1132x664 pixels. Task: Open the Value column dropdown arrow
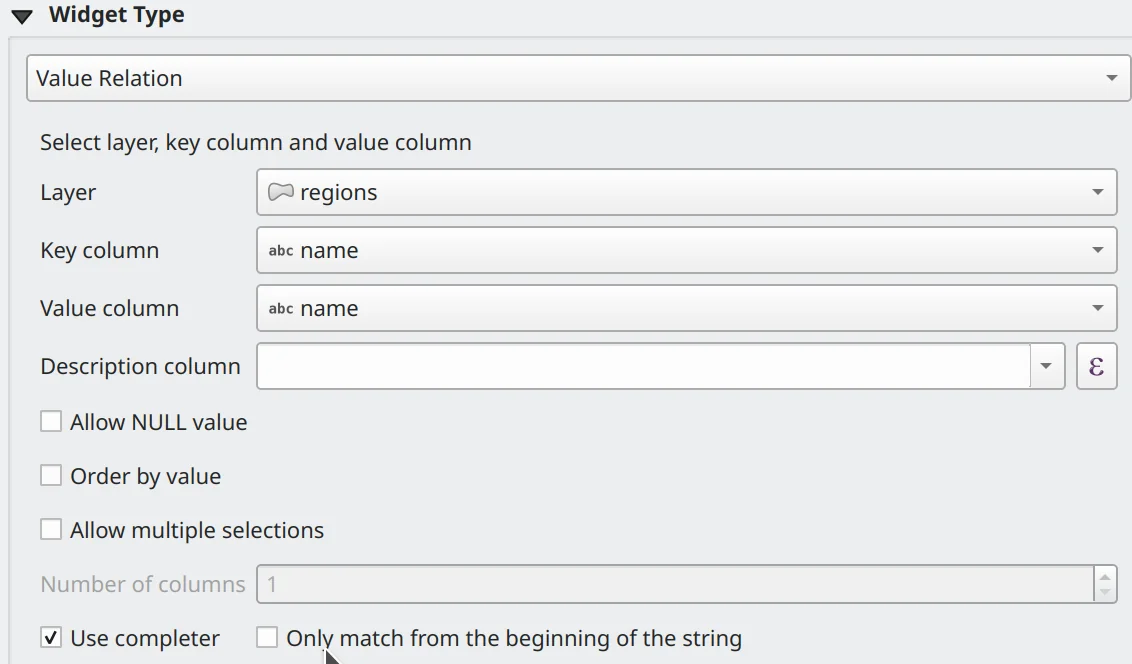[x=1097, y=308]
